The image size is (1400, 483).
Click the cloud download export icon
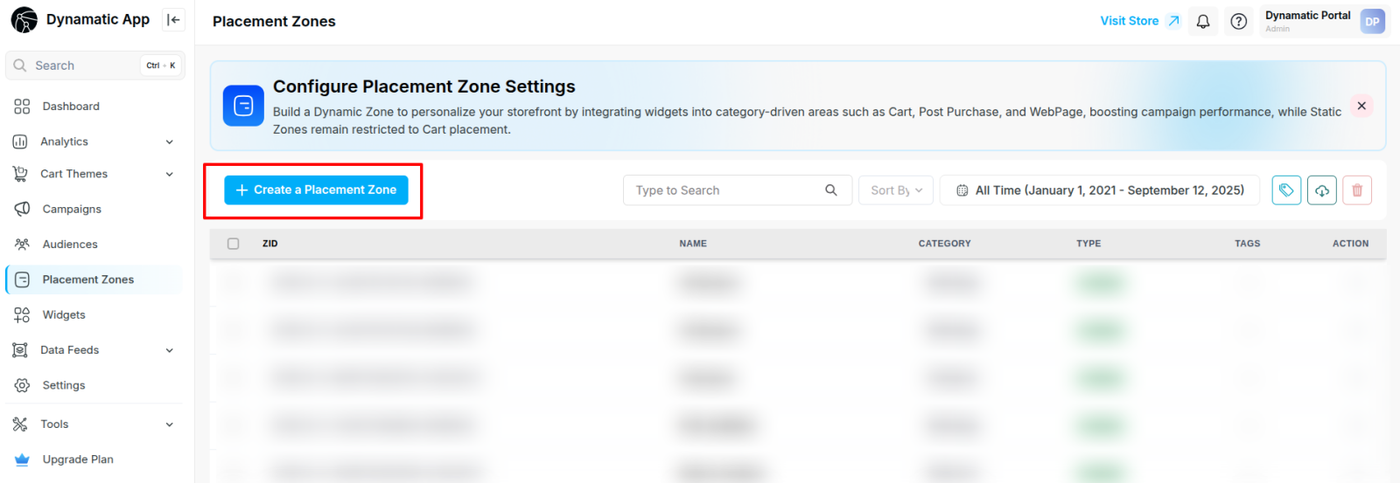(x=1322, y=190)
